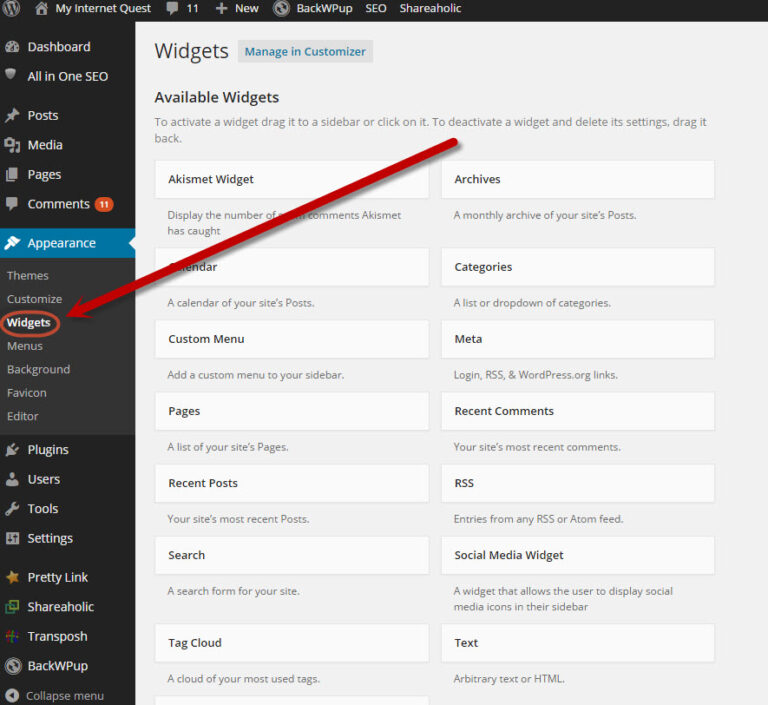Collapse the admin sidebar menu
Viewport: 768px width, 705px height.
(x=65, y=696)
